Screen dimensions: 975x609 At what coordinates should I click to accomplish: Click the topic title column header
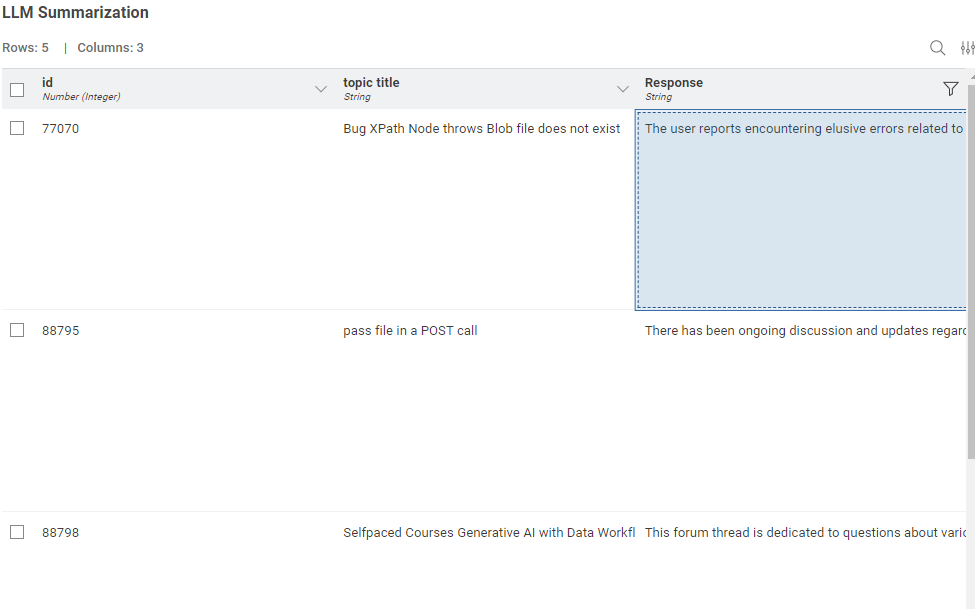(371, 83)
